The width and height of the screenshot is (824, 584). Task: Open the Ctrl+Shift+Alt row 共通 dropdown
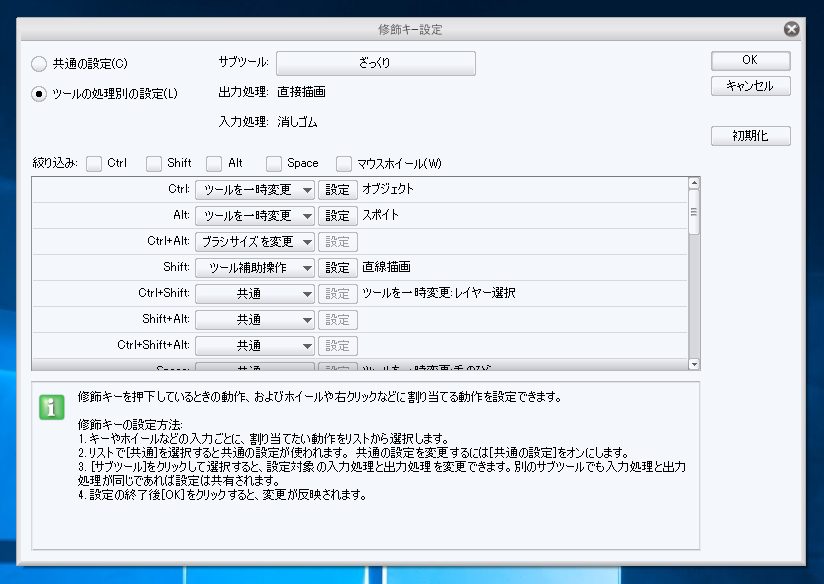(x=255, y=346)
